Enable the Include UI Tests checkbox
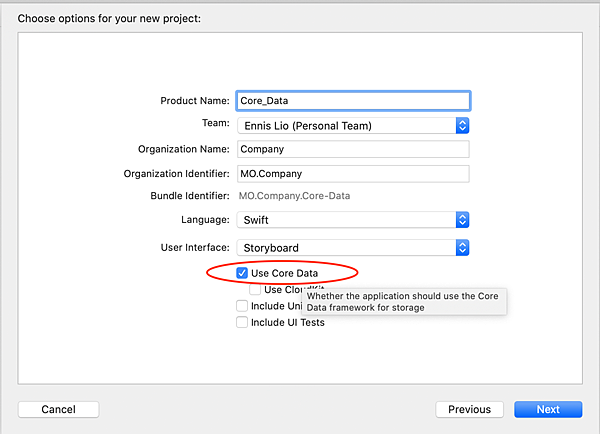 (242, 323)
